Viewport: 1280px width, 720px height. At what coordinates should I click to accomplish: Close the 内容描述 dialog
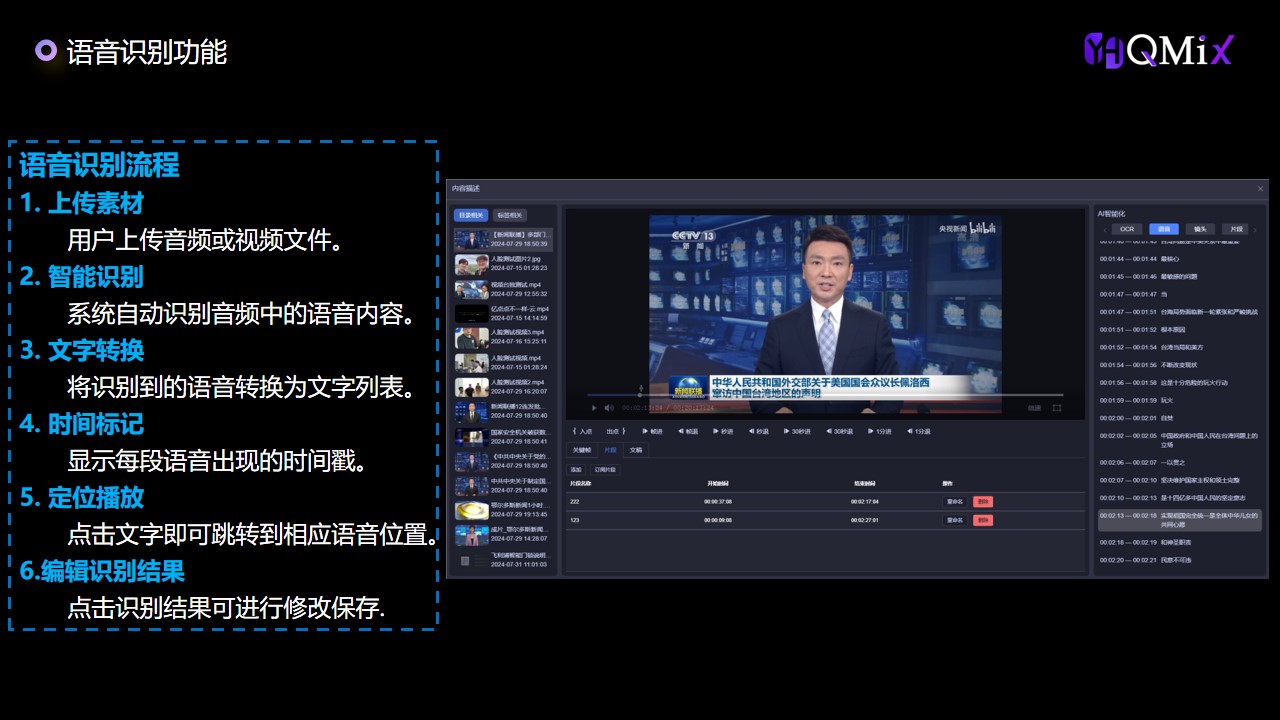pyautogui.click(x=1260, y=188)
